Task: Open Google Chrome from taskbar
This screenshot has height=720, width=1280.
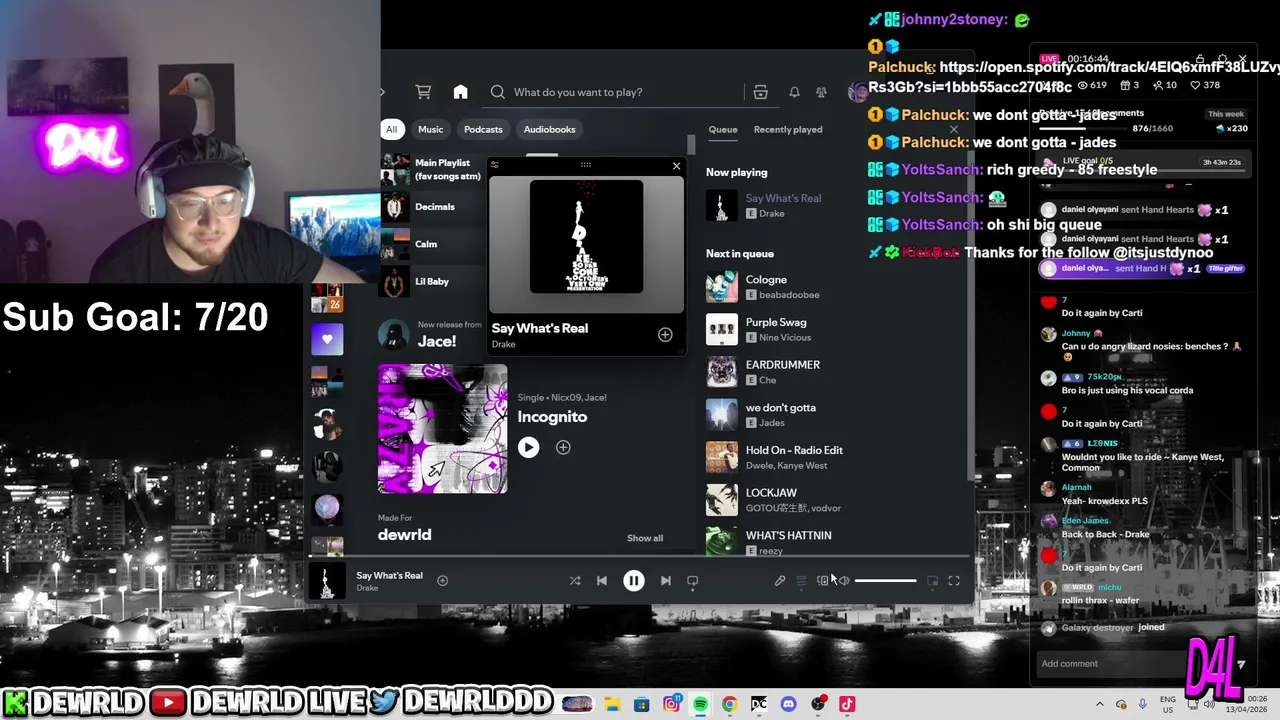Action: (729, 704)
